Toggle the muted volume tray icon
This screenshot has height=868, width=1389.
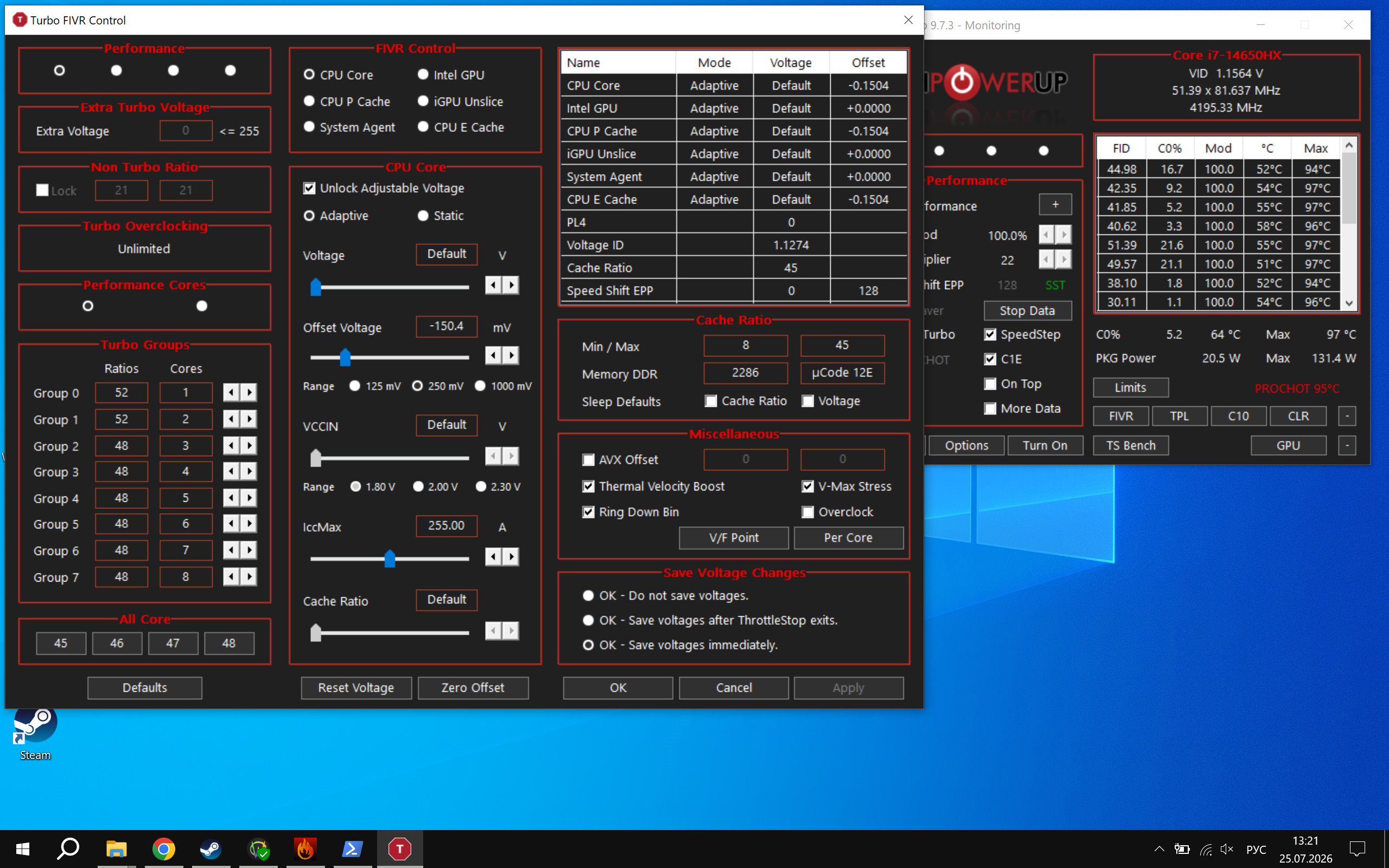click(x=1227, y=849)
